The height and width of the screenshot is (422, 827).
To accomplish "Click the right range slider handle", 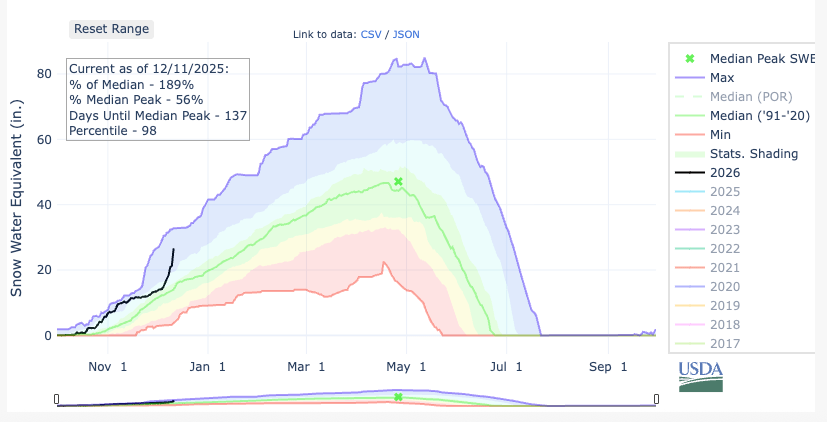I will pos(656,399).
